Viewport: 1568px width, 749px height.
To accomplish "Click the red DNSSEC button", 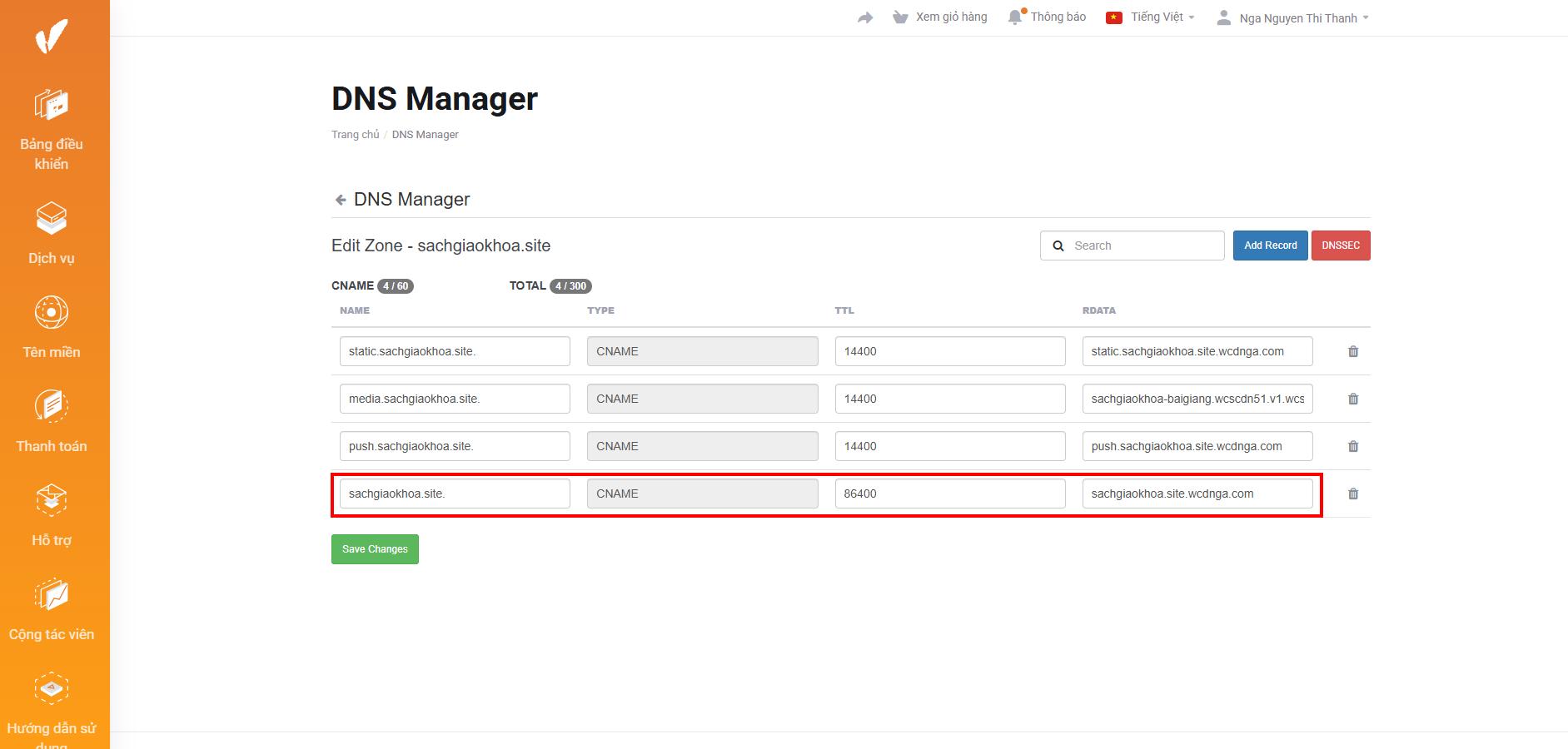I will click(x=1340, y=246).
